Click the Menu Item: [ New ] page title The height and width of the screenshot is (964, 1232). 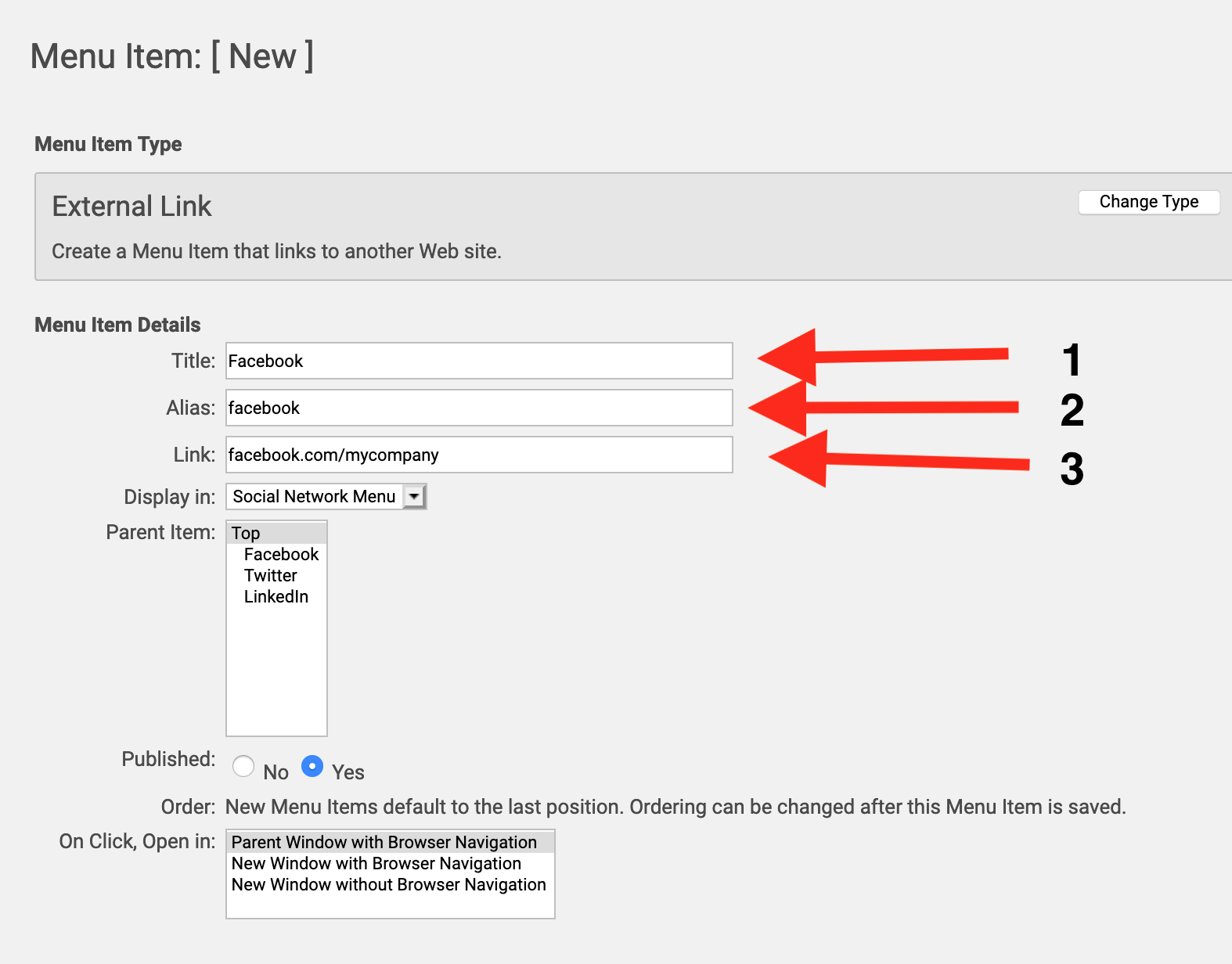tap(172, 56)
